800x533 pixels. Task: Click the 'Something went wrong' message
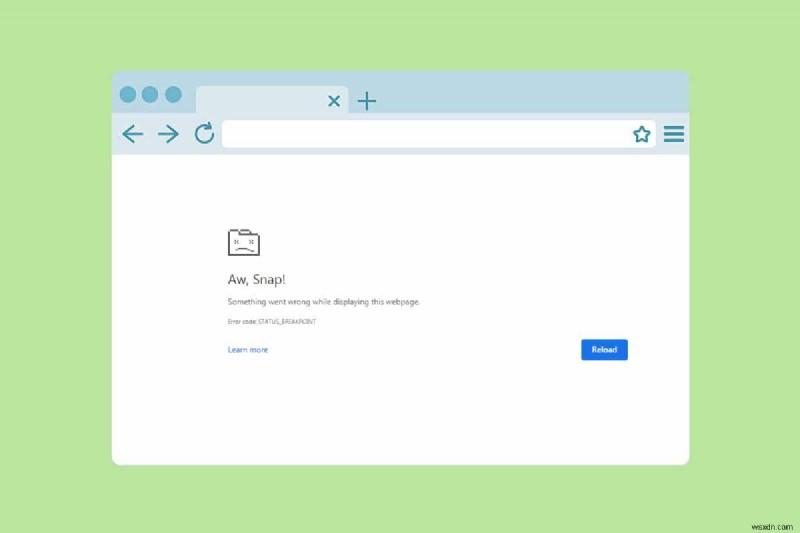323,302
